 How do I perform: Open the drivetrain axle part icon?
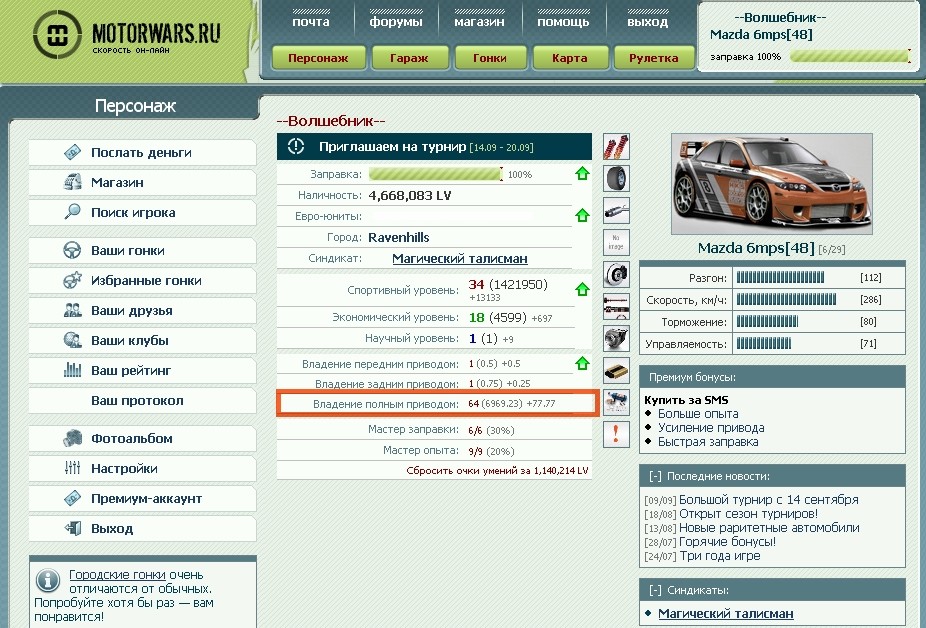pyautogui.click(x=616, y=307)
